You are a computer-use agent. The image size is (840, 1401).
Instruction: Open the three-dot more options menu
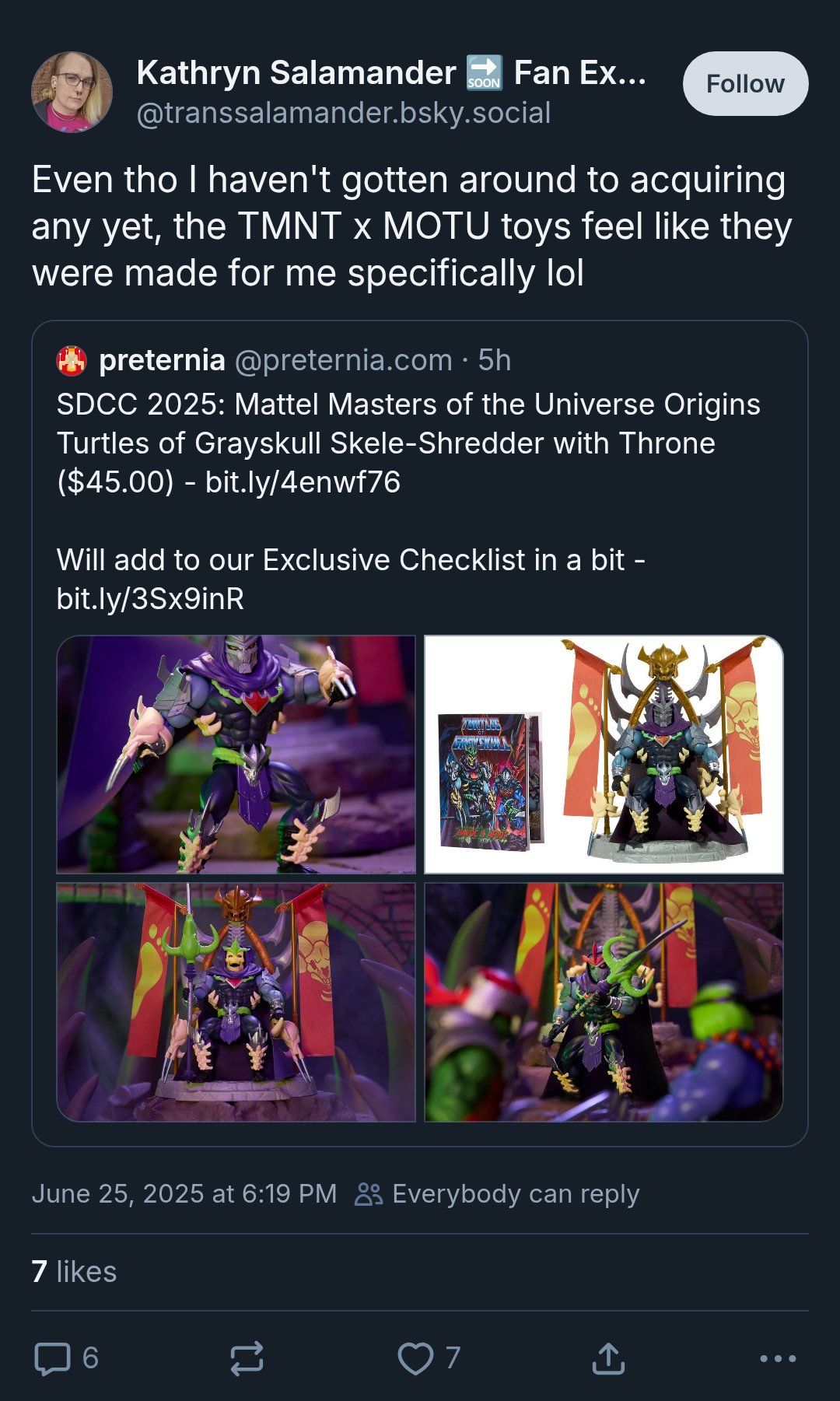(778, 1358)
